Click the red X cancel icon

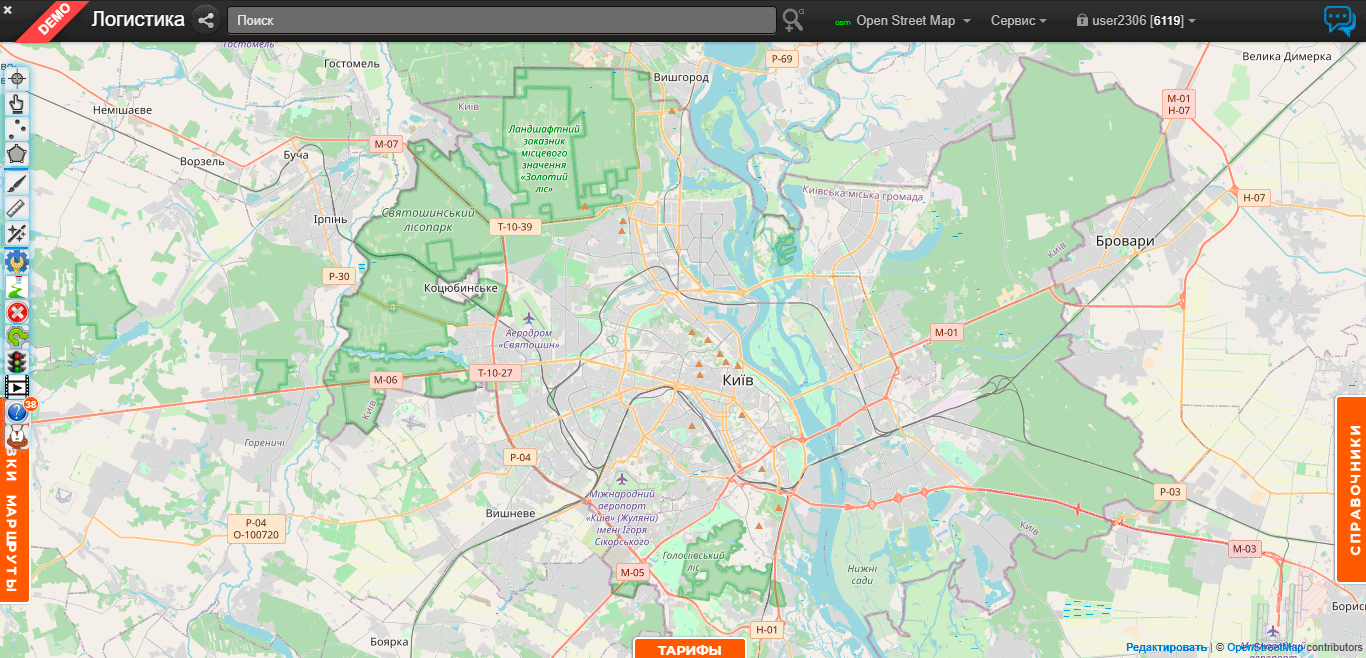(15, 312)
